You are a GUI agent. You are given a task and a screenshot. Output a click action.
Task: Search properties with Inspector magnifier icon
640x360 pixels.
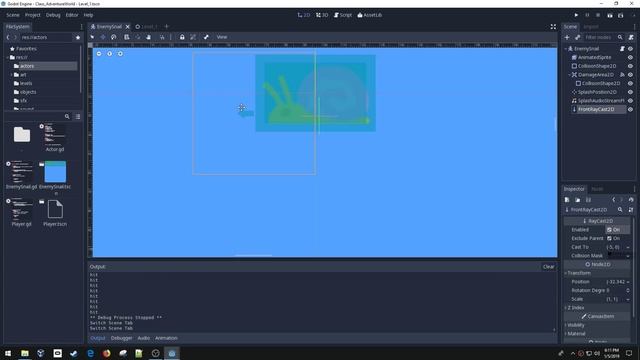pos(620,209)
